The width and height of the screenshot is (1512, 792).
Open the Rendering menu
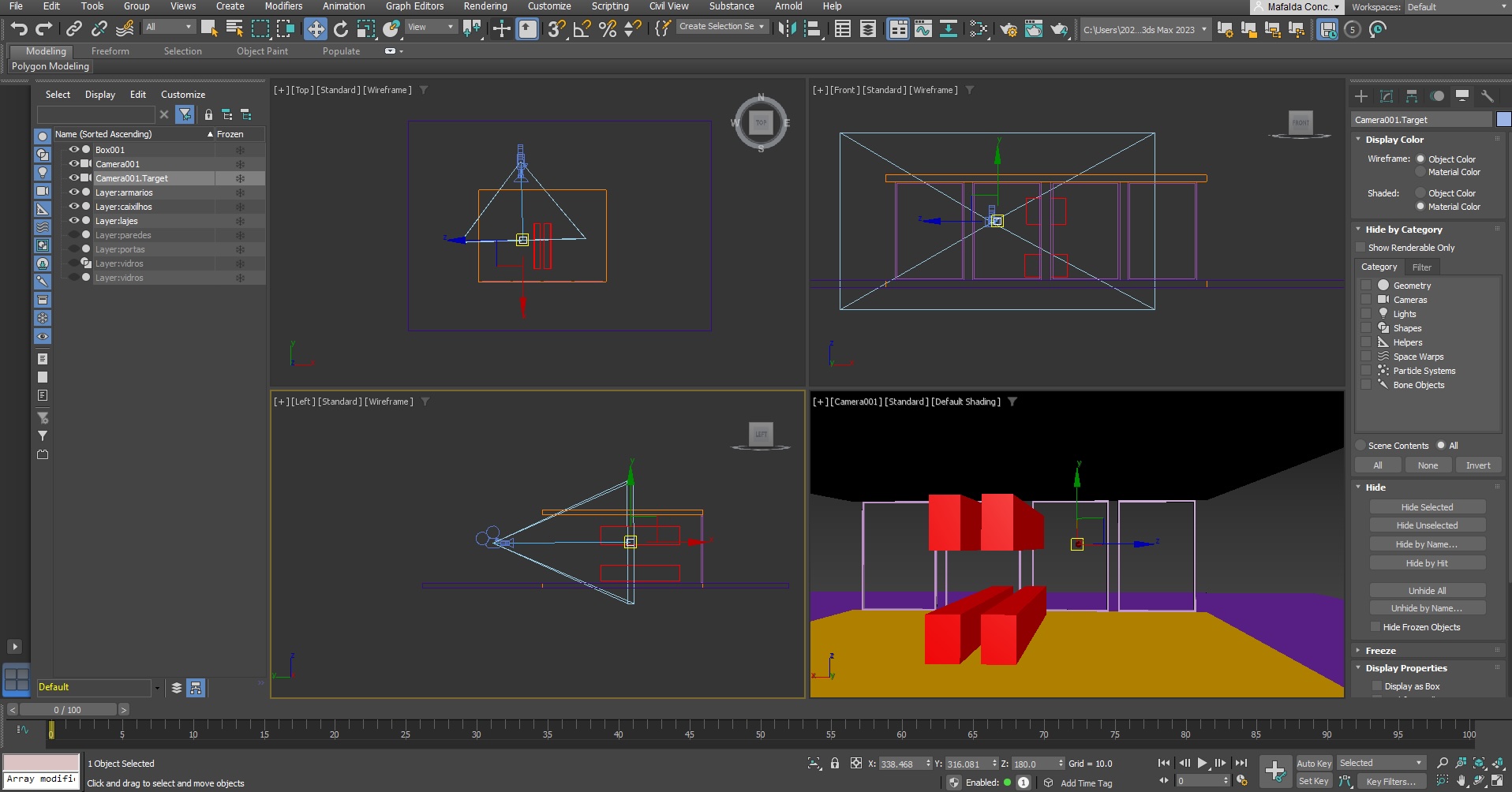click(x=485, y=6)
